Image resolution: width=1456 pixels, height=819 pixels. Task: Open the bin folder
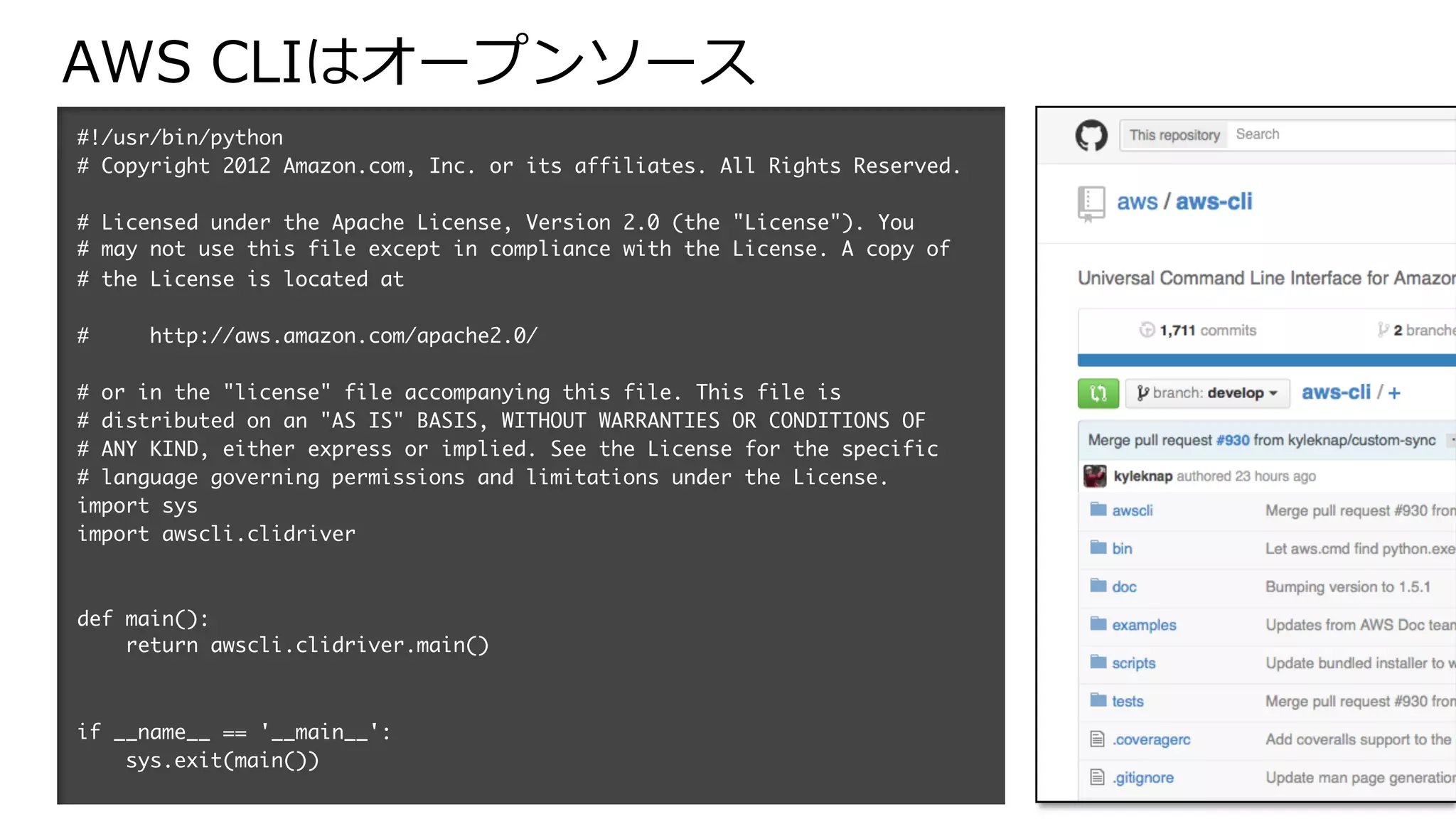1122,548
